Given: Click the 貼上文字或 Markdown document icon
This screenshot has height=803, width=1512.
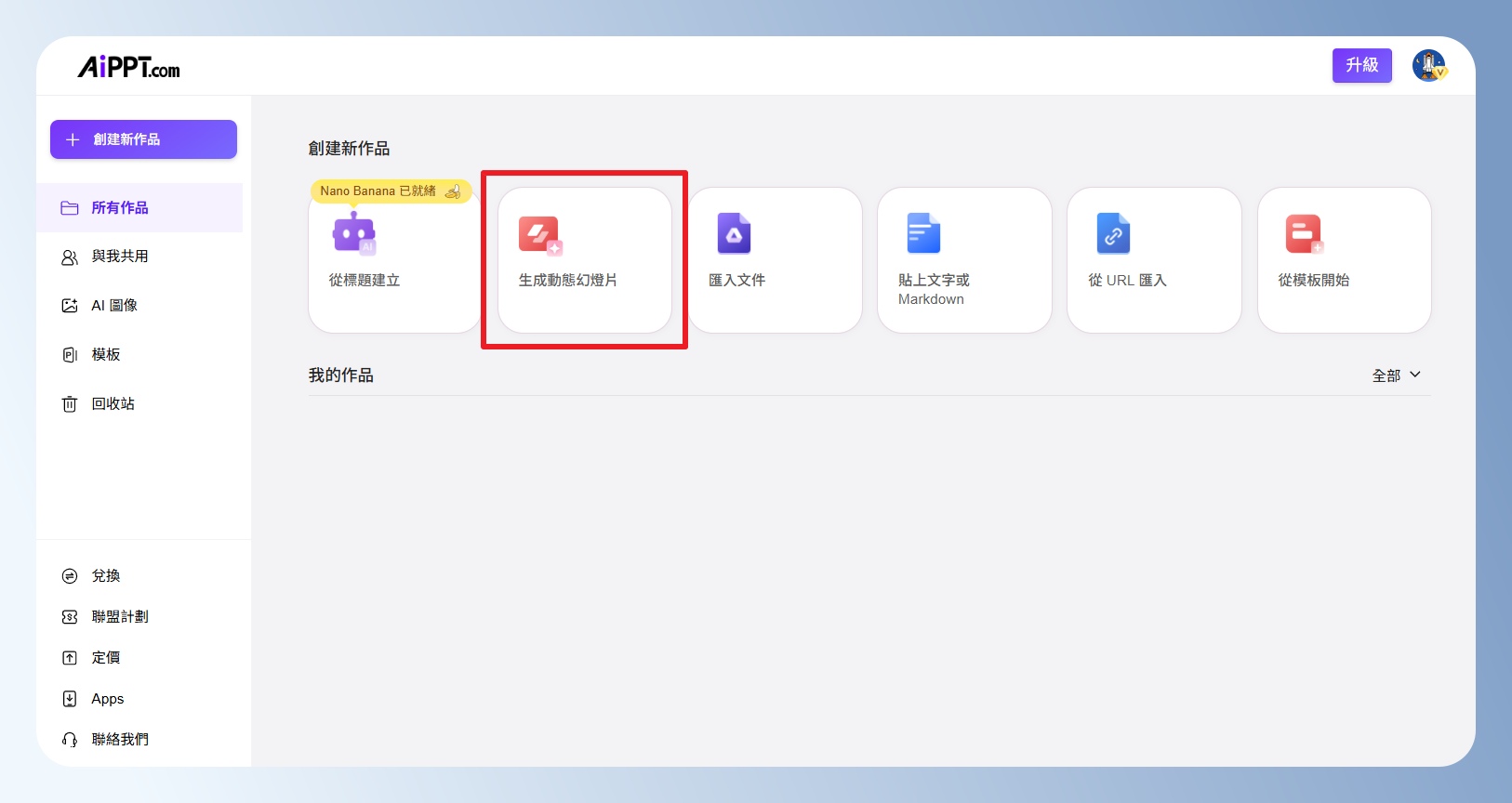Looking at the screenshot, I should pos(923,233).
